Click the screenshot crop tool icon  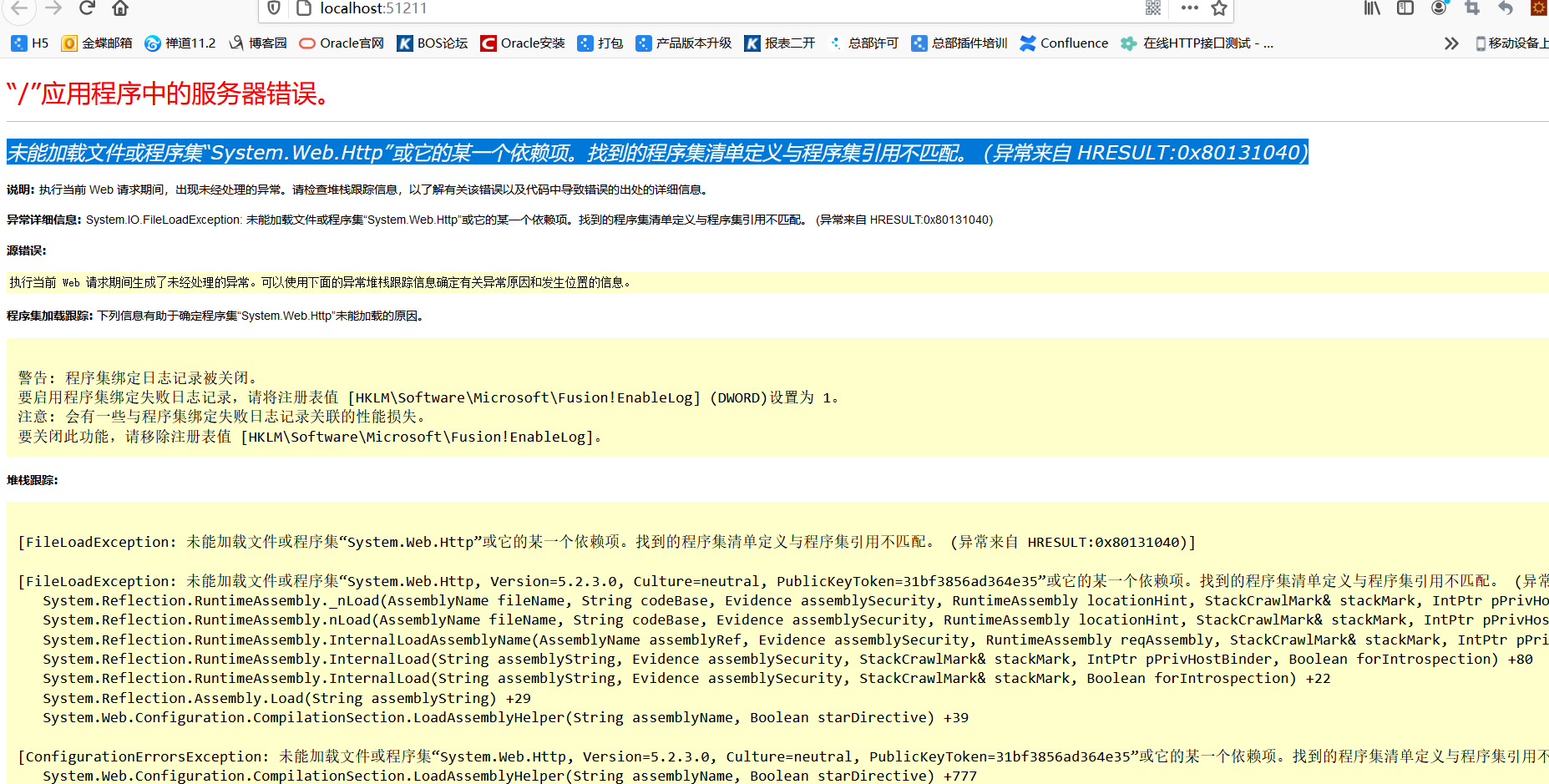(x=1472, y=8)
